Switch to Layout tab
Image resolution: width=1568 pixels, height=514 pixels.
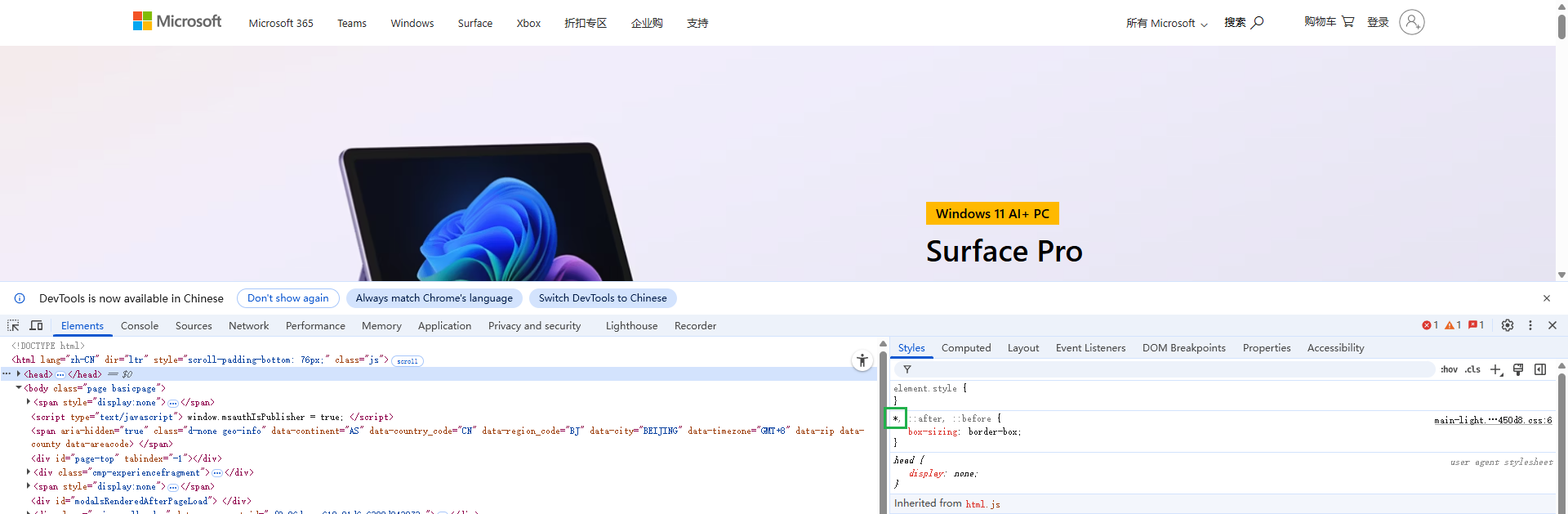pos(1023,347)
